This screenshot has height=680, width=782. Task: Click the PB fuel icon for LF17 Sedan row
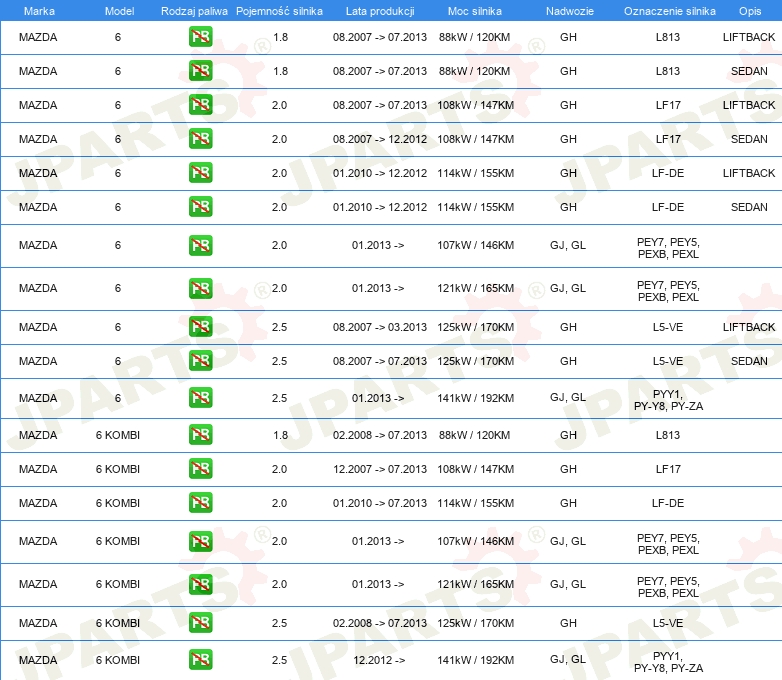200,139
